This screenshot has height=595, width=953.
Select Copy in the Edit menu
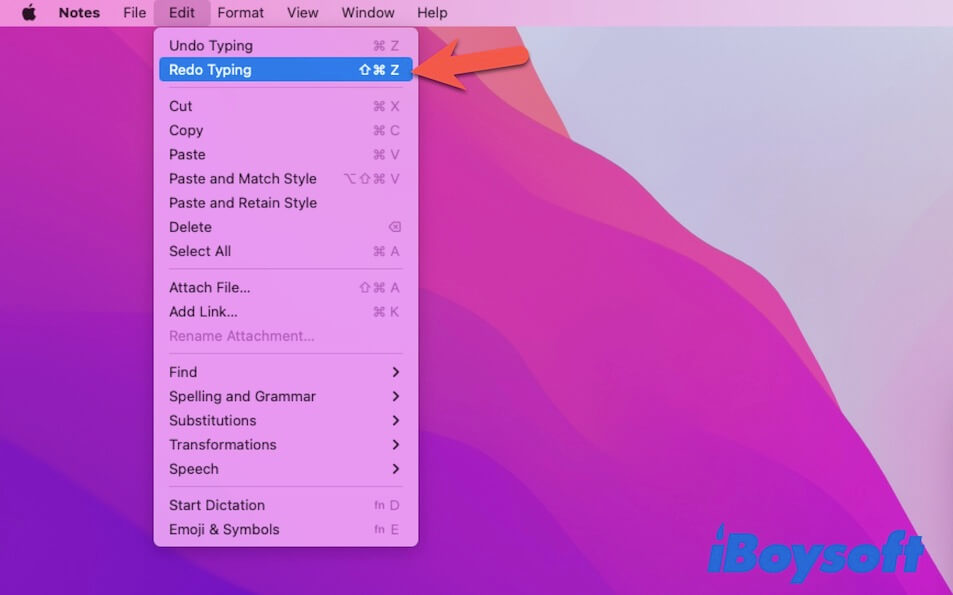pyautogui.click(x=186, y=130)
